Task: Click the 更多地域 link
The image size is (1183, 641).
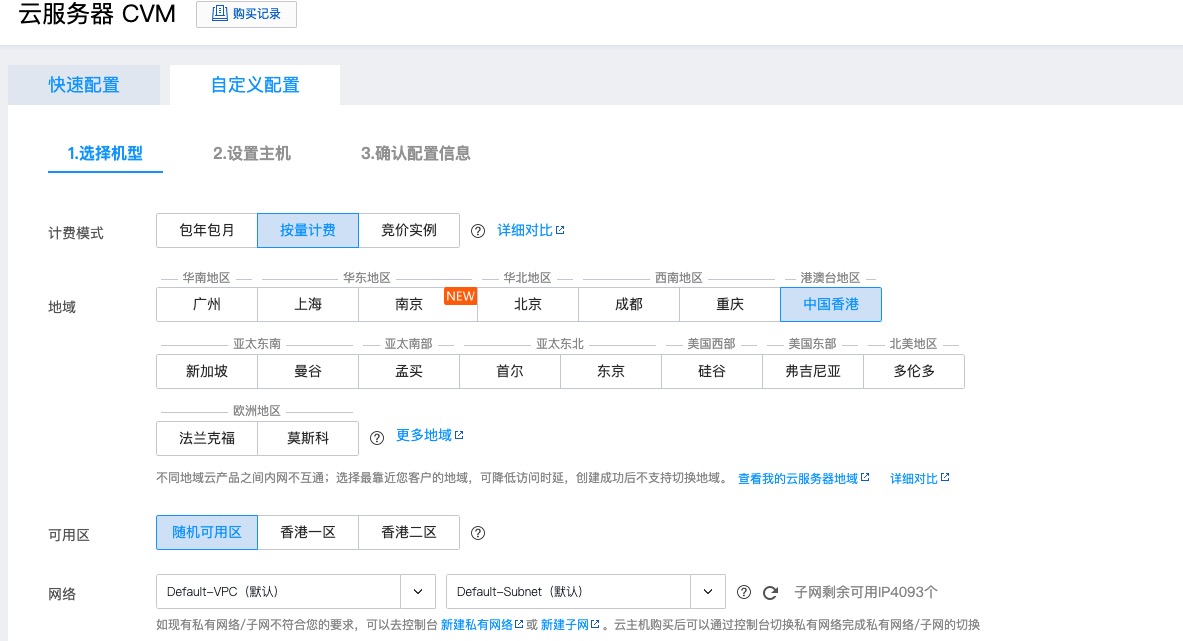Action: (425, 436)
